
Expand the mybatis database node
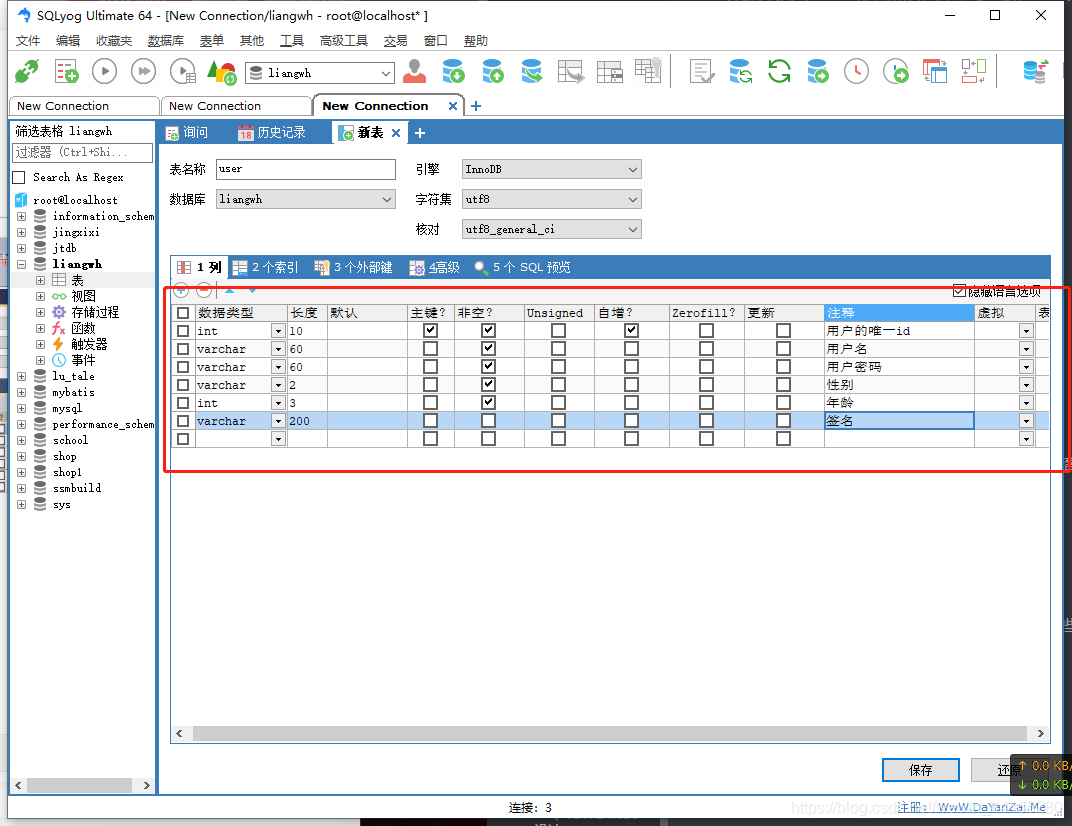[x=21, y=392]
